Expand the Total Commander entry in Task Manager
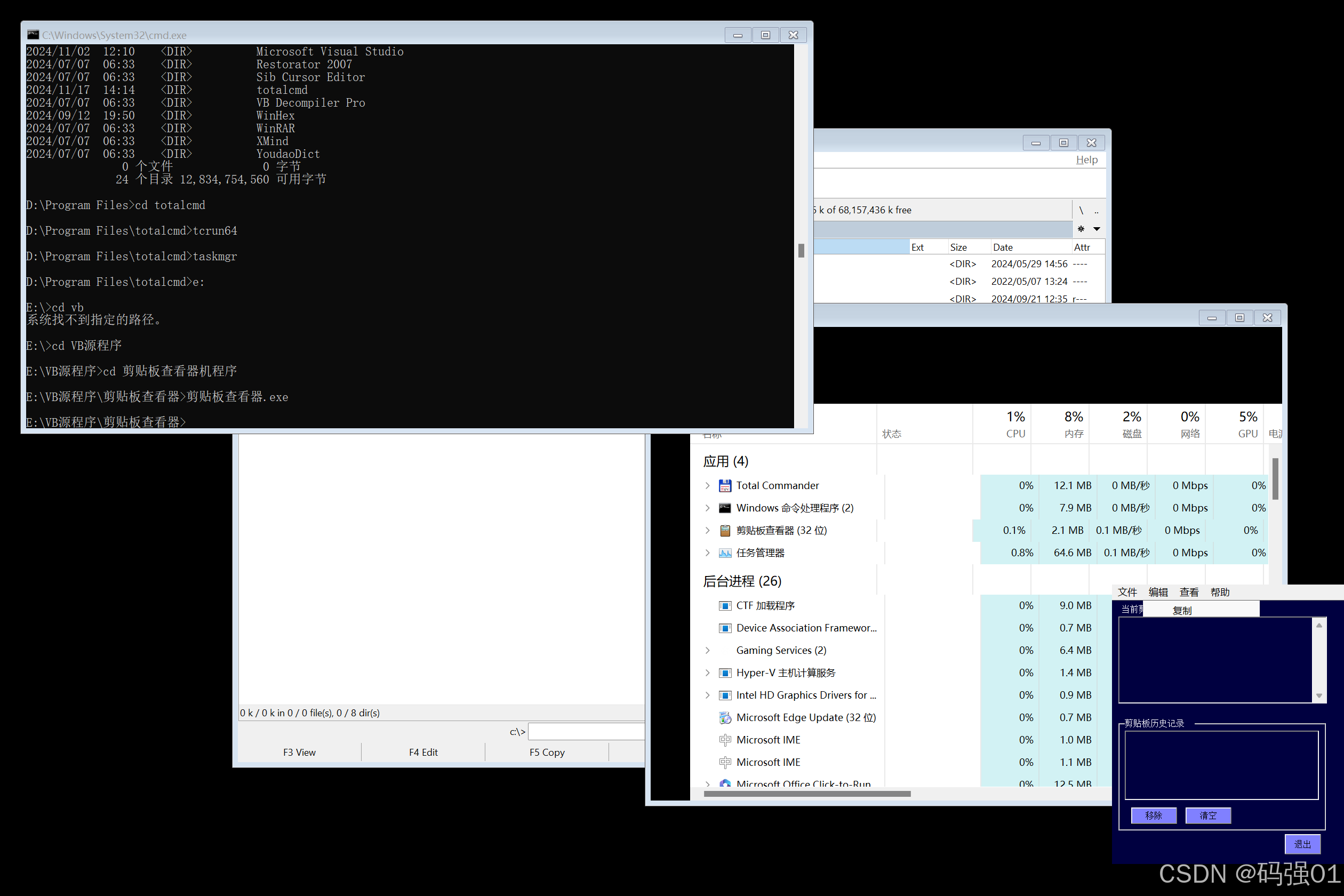Viewport: 1344px width, 896px height. click(x=707, y=485)
